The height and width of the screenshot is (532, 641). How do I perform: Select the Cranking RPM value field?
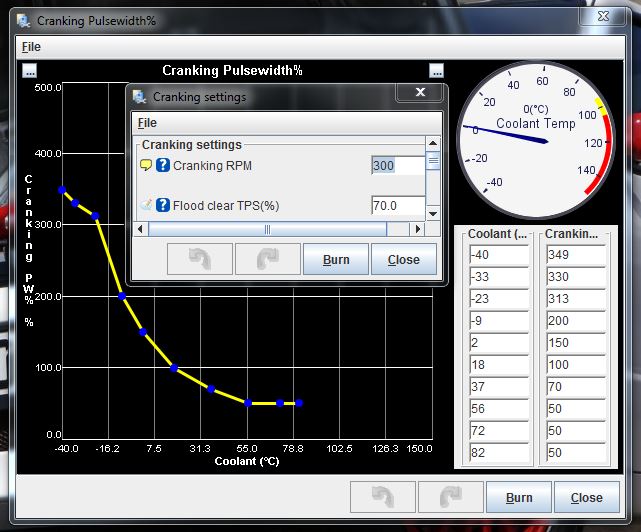pyautogui.click(x=397, y=165)
